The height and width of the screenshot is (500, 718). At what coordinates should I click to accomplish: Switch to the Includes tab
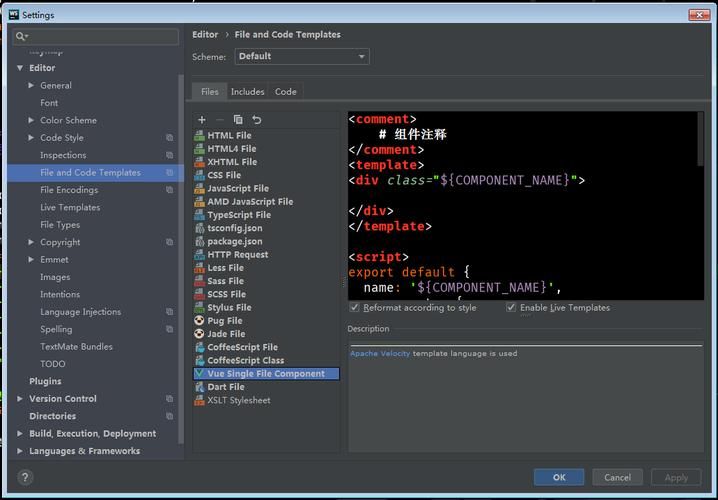tap(247, 92)
